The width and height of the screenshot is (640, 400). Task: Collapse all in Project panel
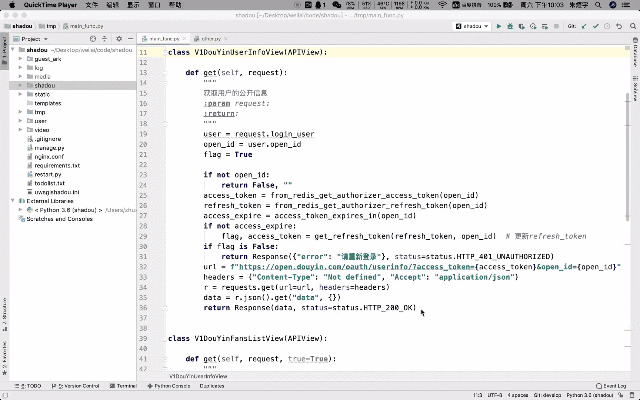pos(104,39)
